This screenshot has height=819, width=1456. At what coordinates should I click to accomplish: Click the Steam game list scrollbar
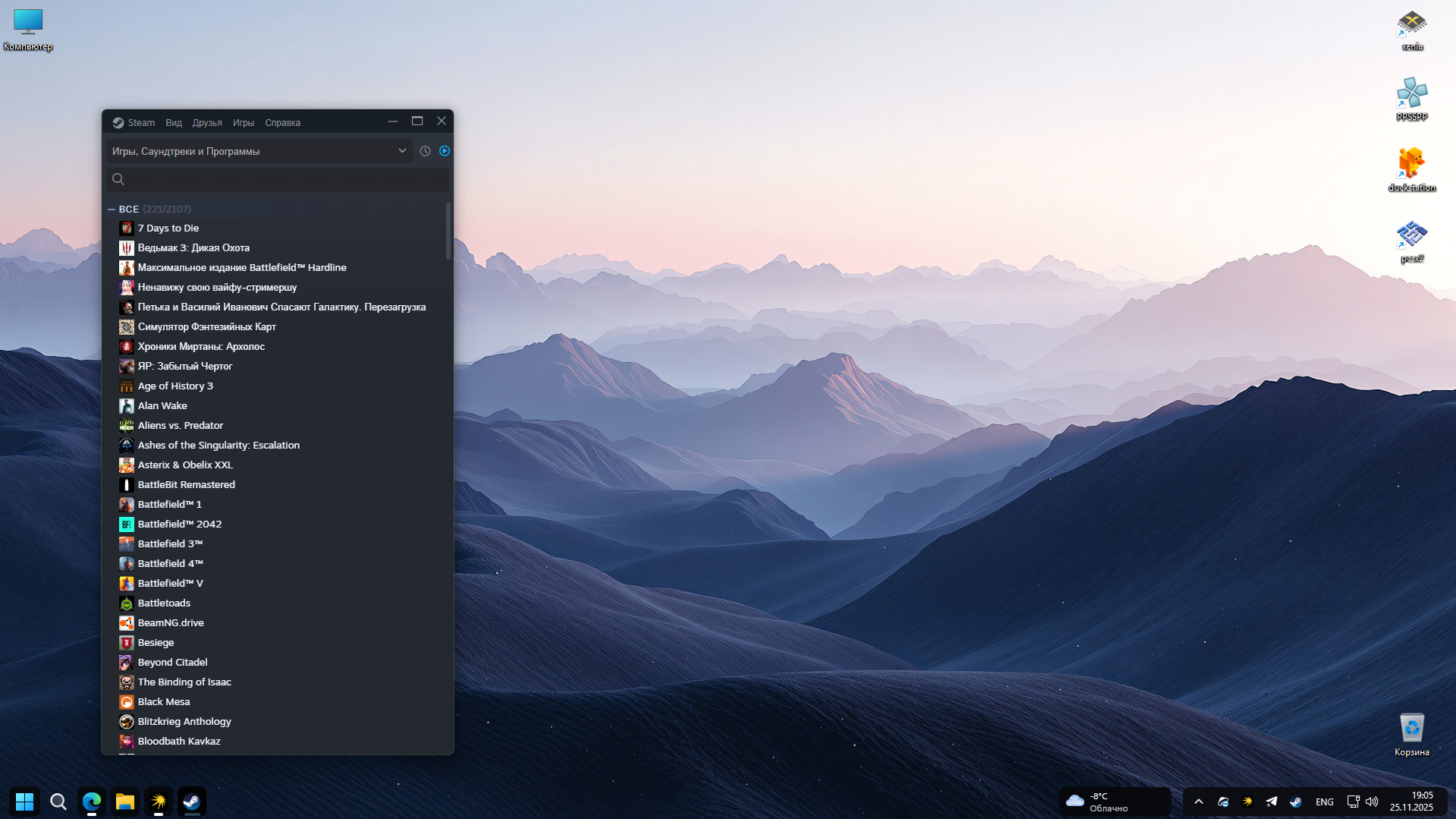click(x=448, y=232)
